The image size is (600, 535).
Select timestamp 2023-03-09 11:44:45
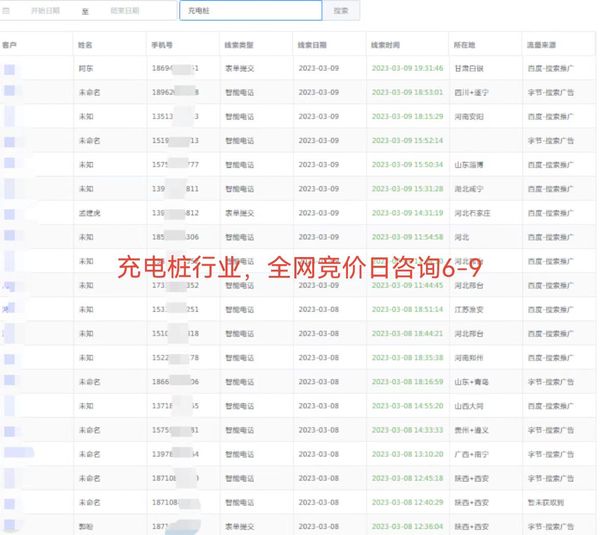click(408, 285)
